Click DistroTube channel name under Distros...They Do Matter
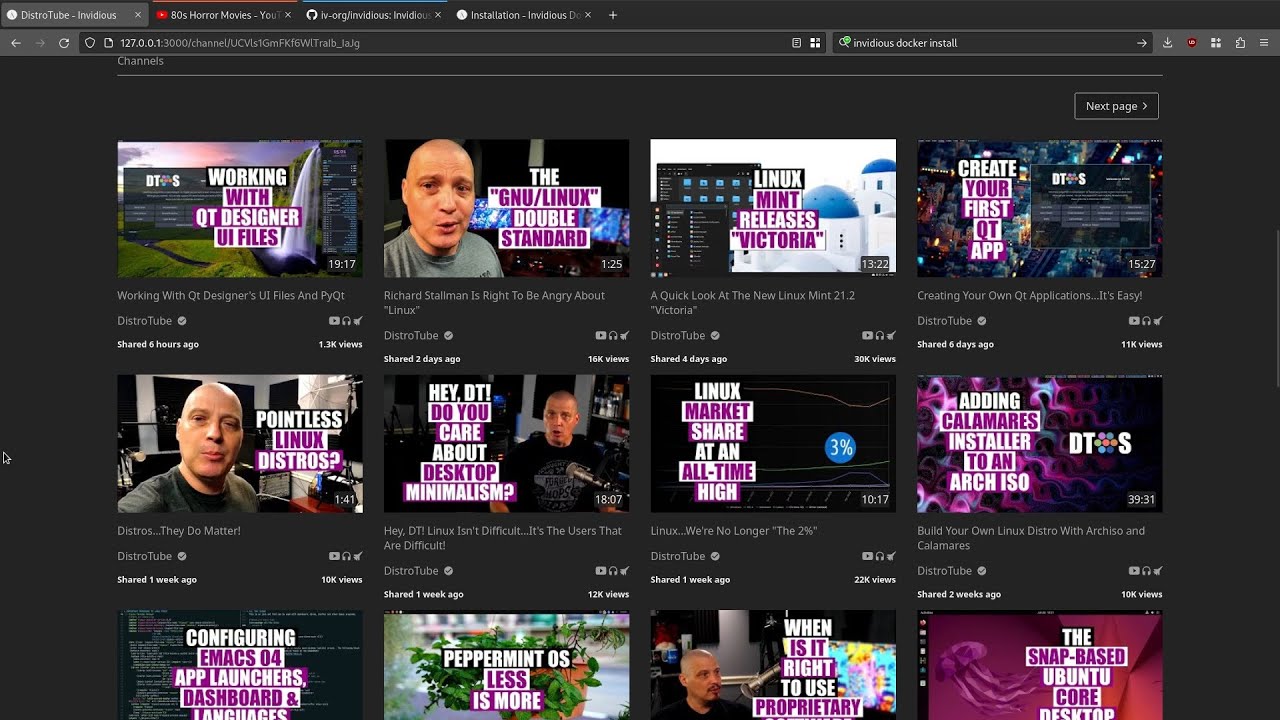Viewport: 1280px width, 720px height. (145, 556)
